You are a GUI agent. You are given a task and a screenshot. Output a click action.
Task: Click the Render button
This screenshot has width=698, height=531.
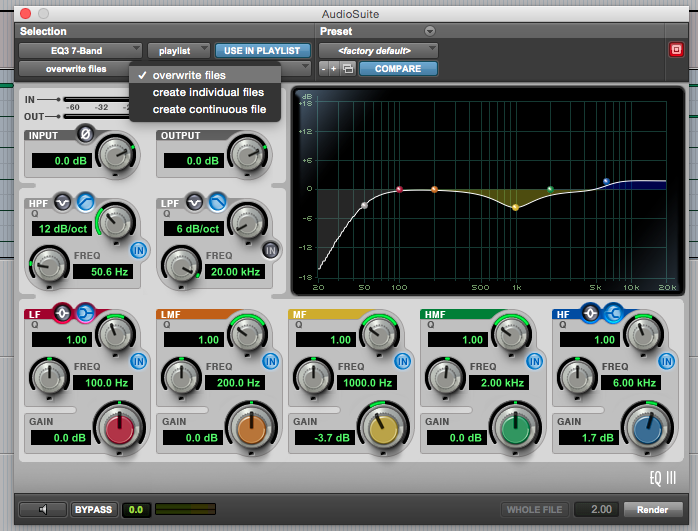click(x=653, y=509)
